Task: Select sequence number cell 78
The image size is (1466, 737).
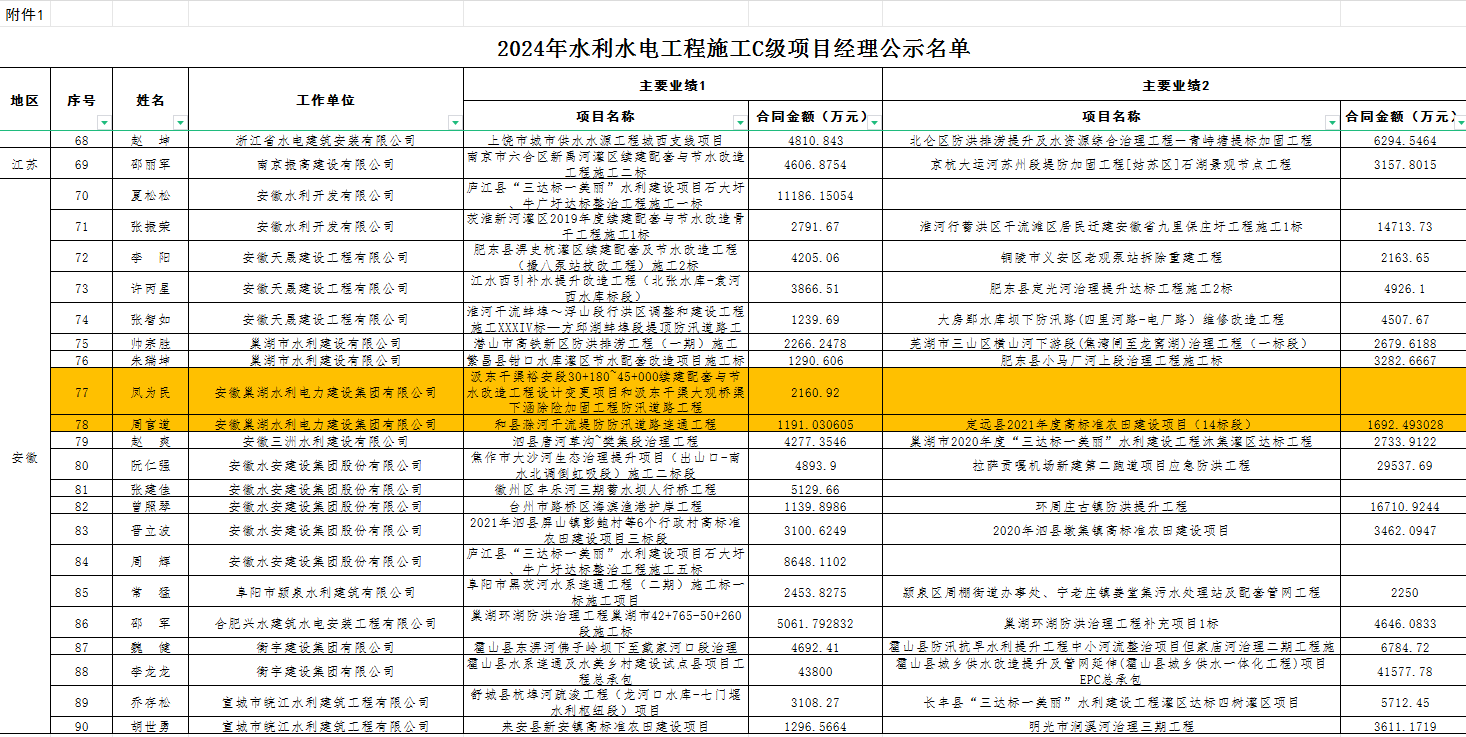Action: tap(82, 425)
